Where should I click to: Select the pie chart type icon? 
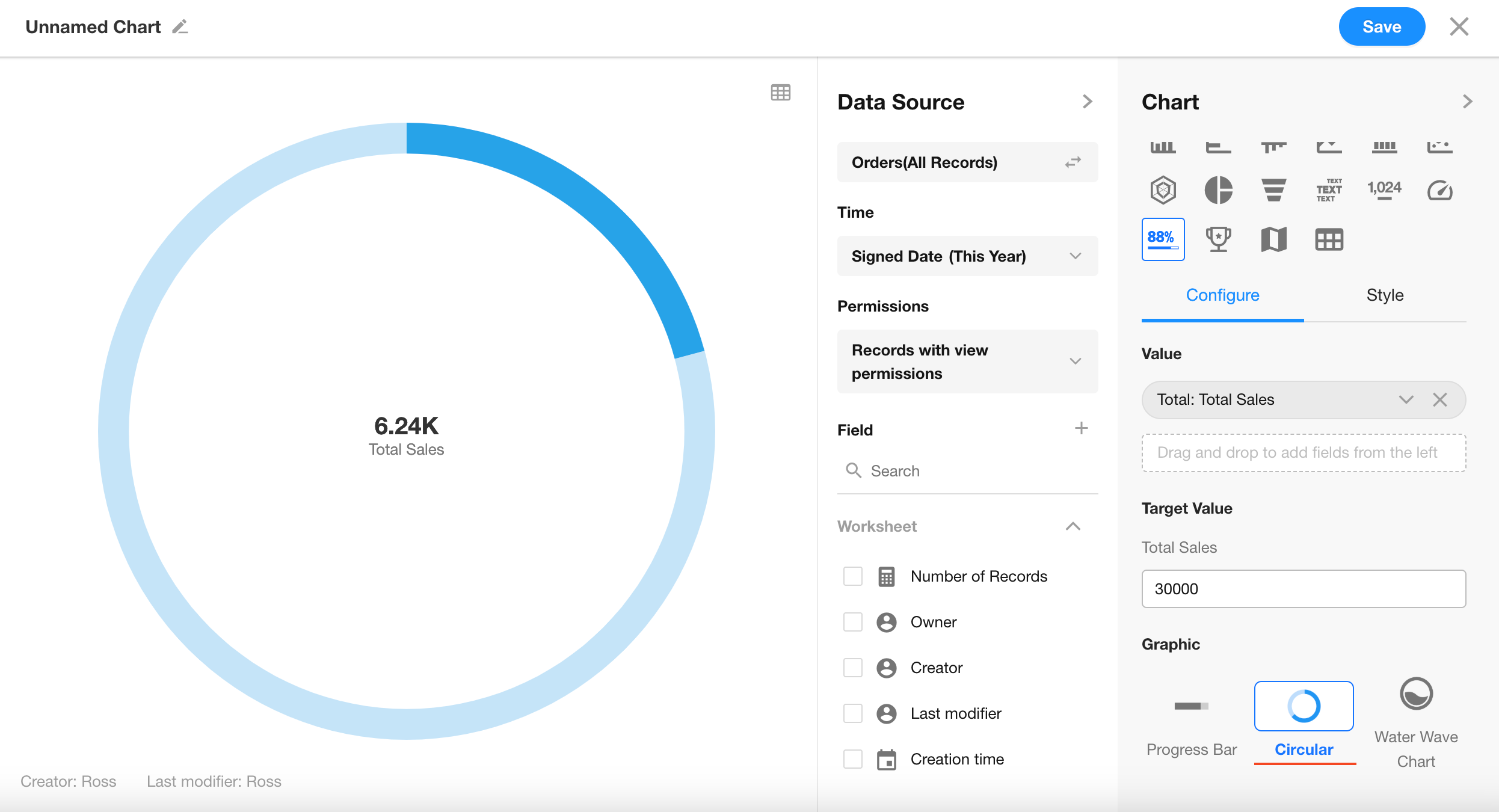coord(1218,190)
